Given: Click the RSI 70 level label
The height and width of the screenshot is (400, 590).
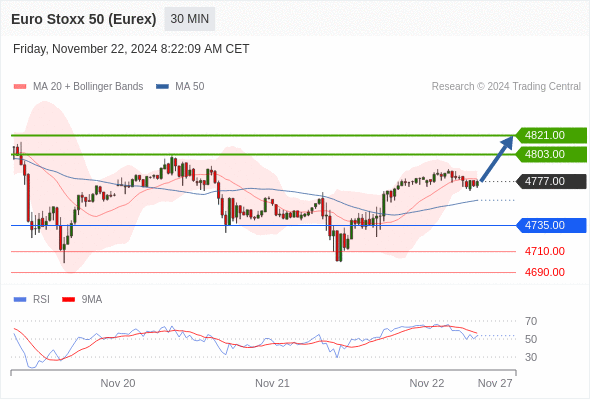Looking at the screenshot, I should [x=531, y=321].
